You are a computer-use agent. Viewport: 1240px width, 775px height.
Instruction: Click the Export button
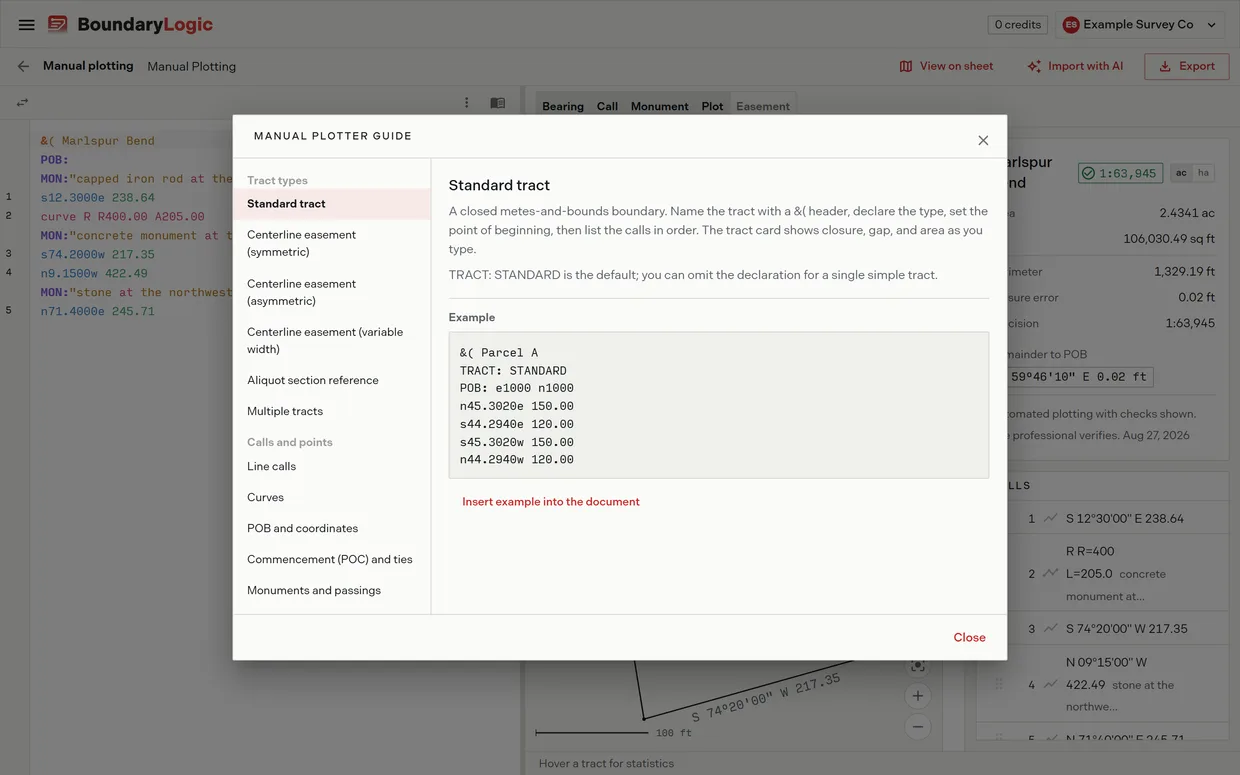(x=1186, y=66)
